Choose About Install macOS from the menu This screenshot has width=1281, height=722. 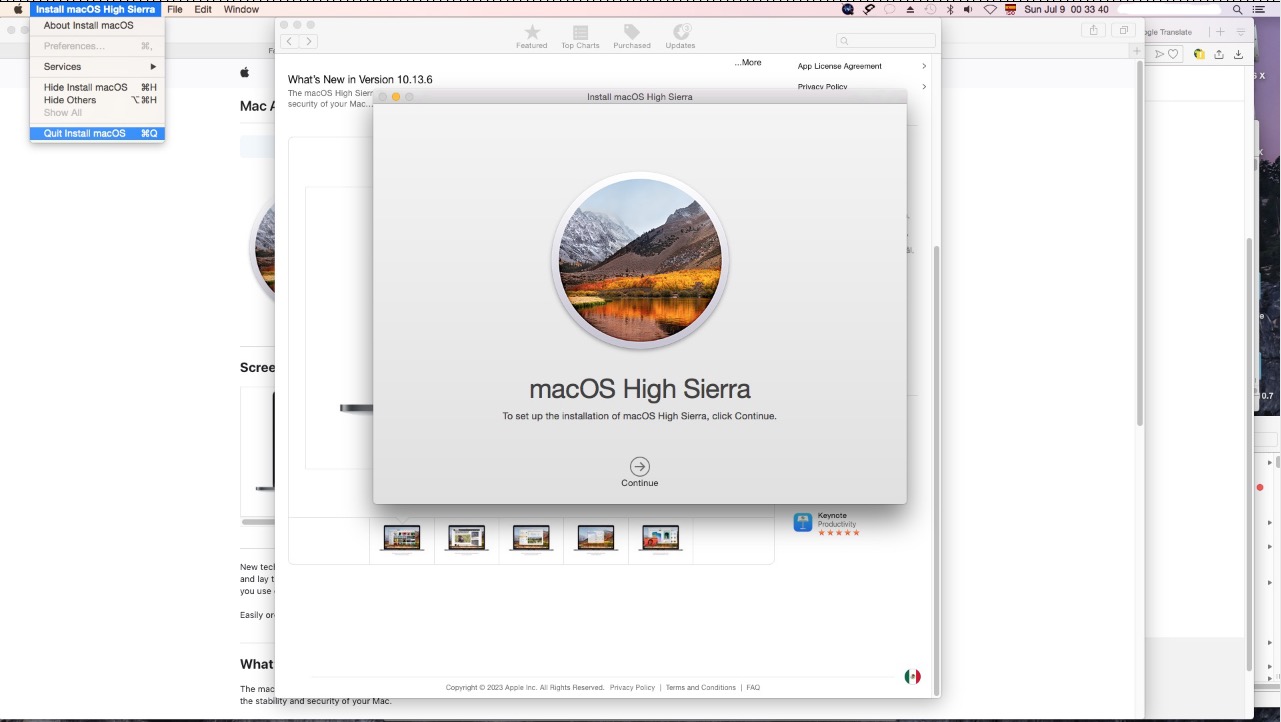(x=97, y=26)
